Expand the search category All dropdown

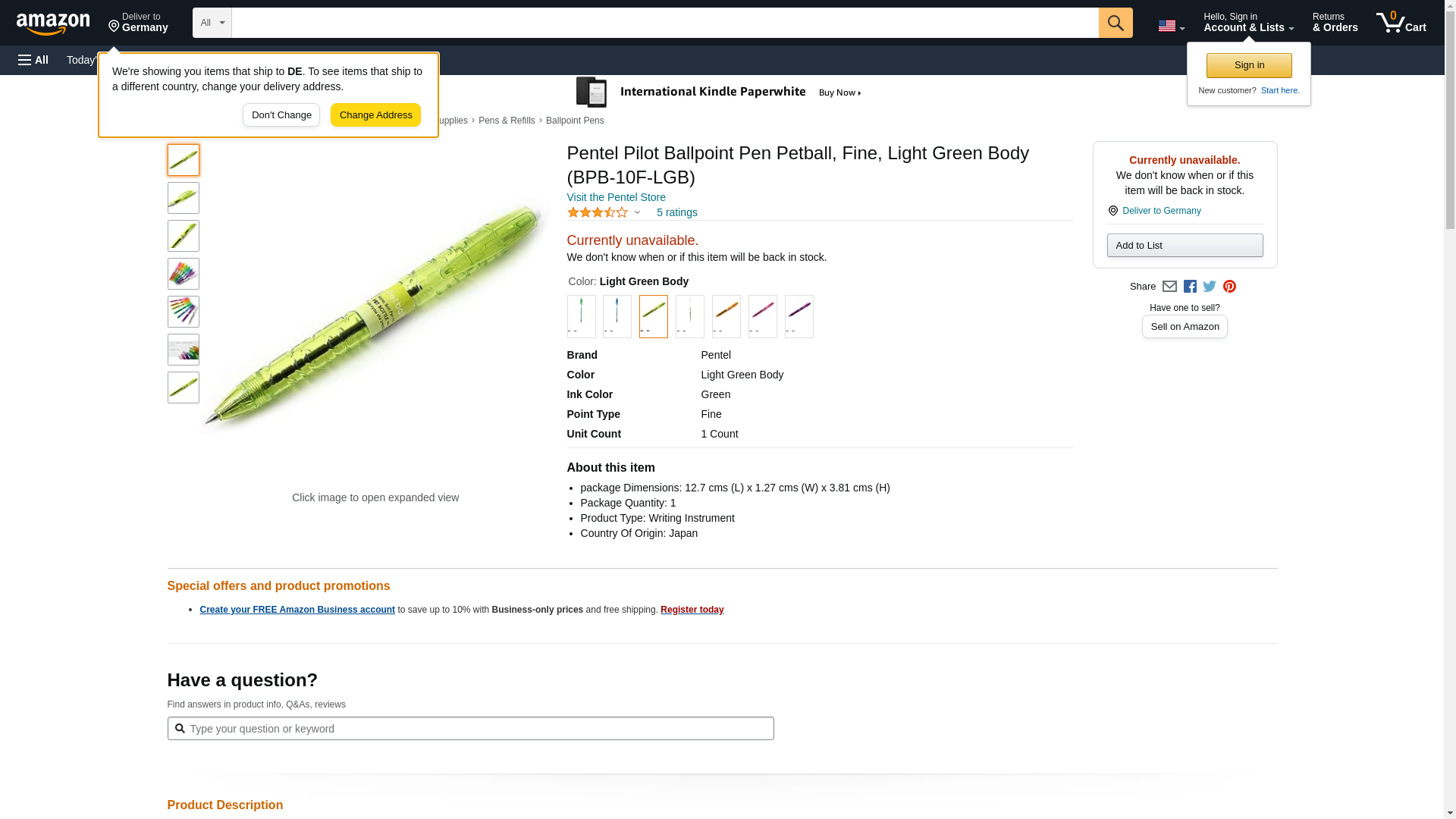[212, 23]
